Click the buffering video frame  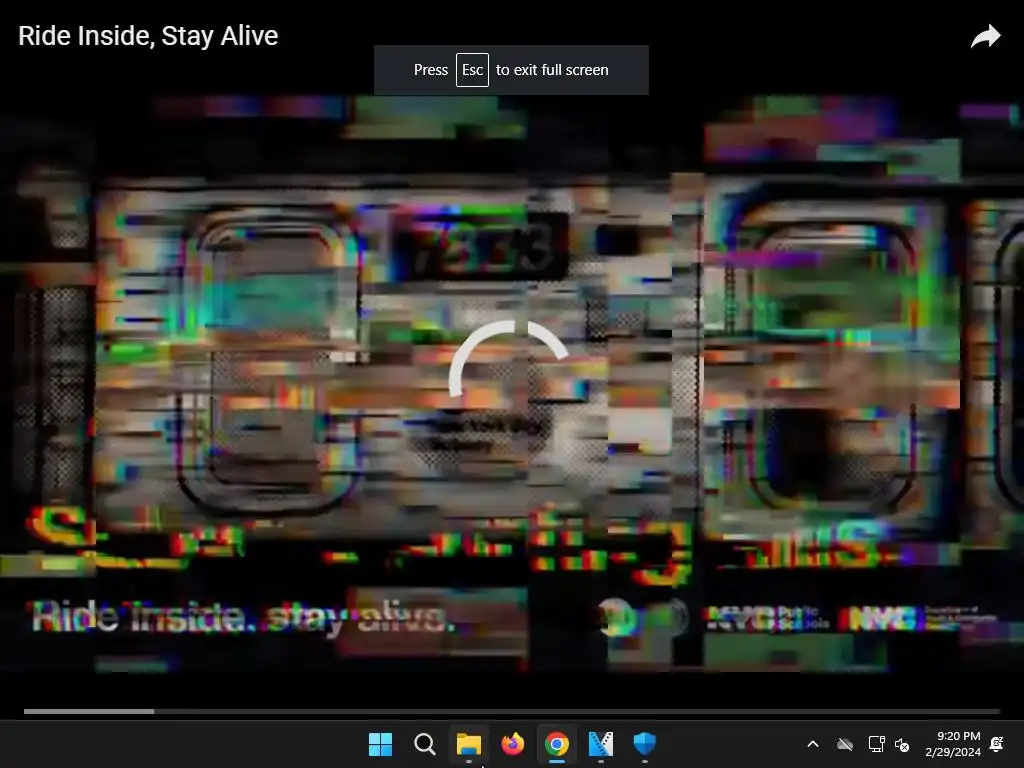click(512, 385)
